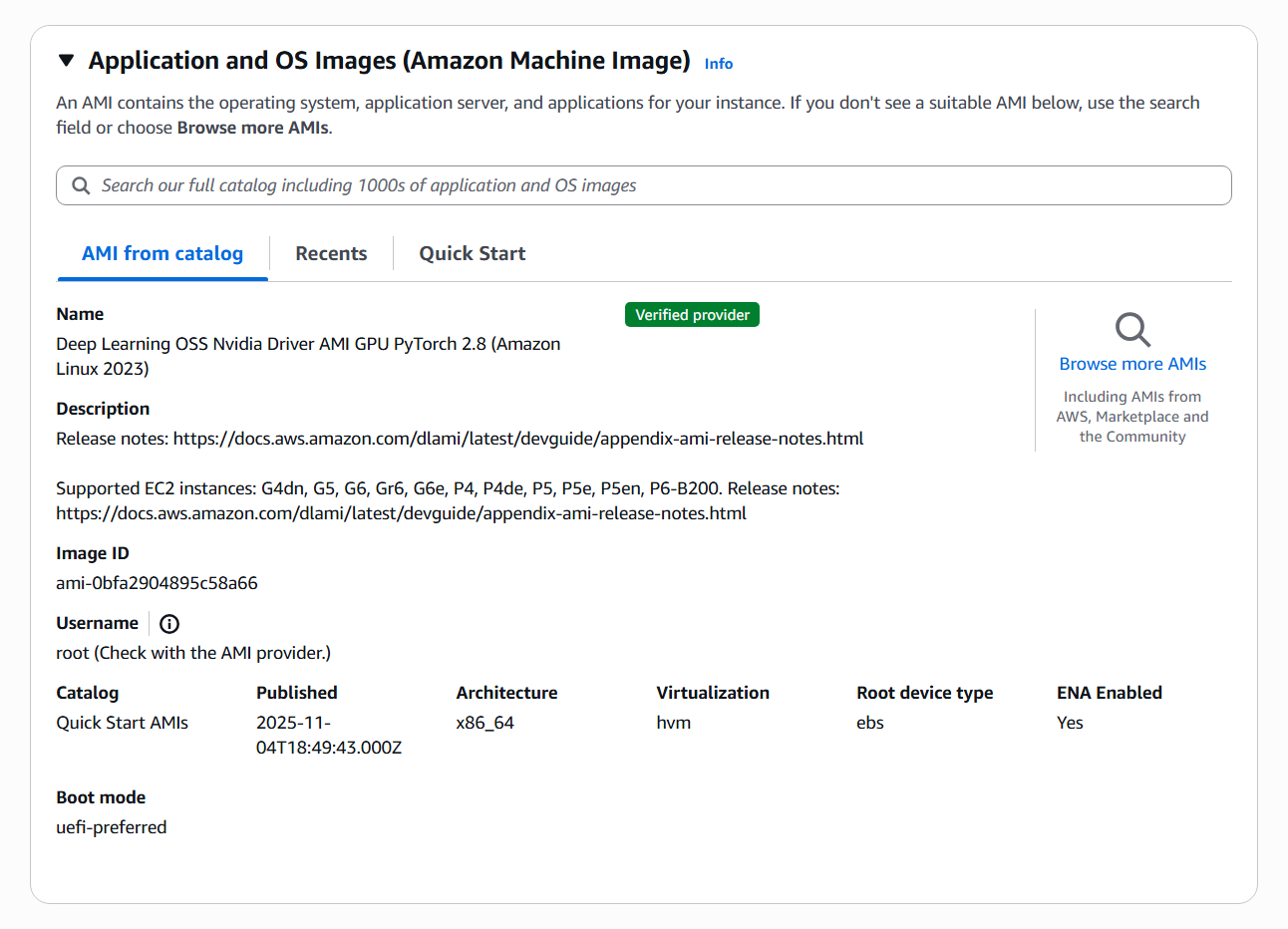Click the Published timestamp value
Image resolution: width=1288 pixels, height=929 pixels.
(328, 736)
